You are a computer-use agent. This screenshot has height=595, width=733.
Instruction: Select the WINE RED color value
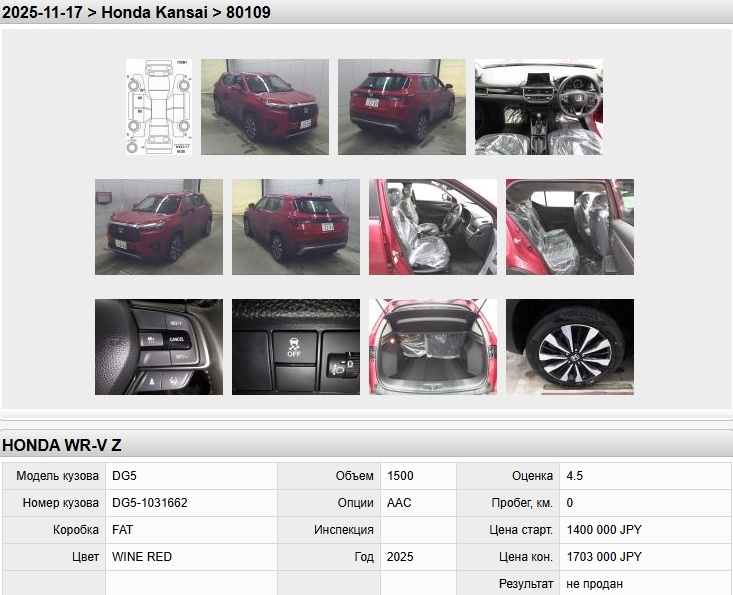point(142,557)
